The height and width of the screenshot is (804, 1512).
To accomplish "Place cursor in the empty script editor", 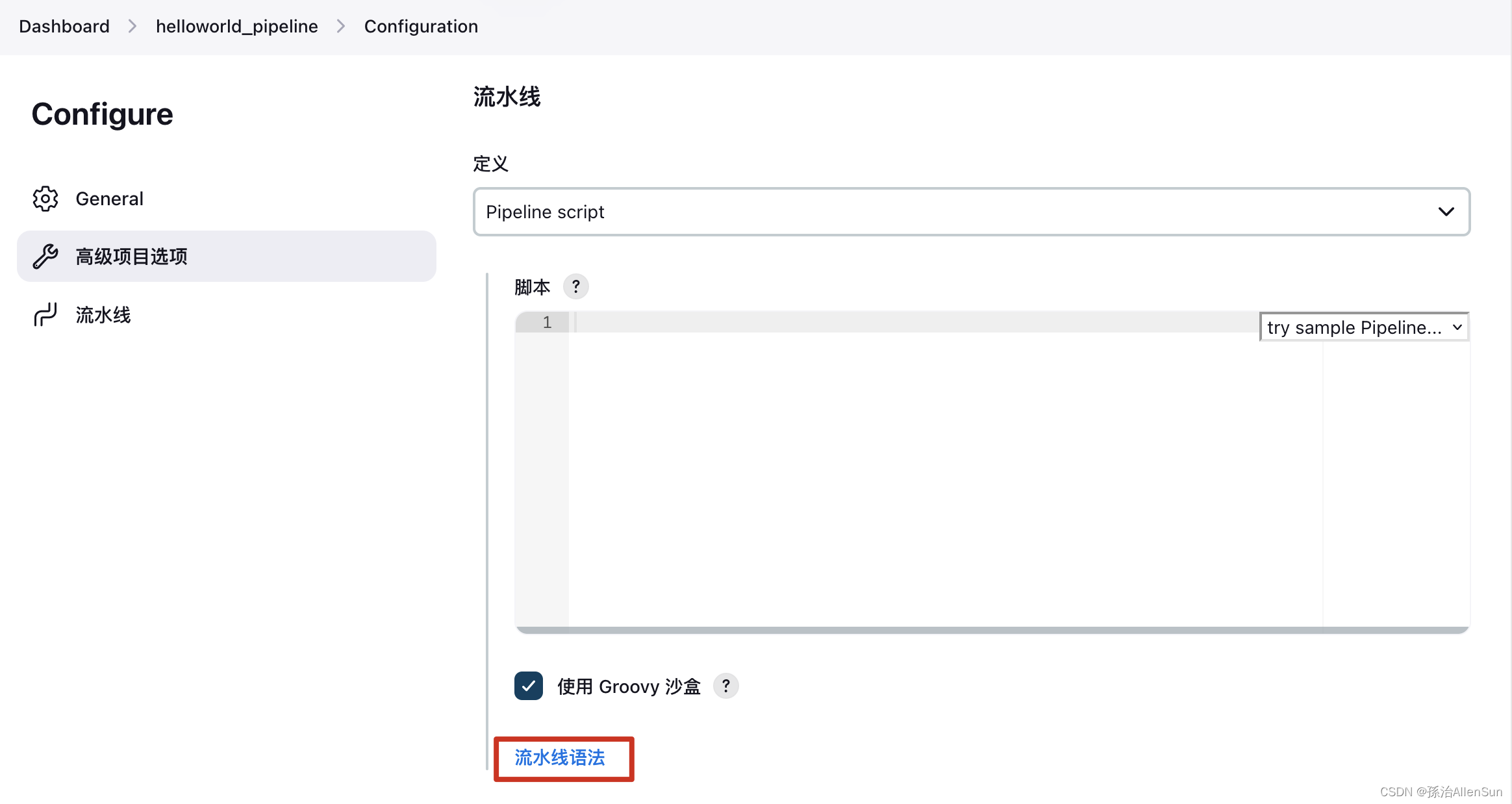I will (x=909, y=455).
